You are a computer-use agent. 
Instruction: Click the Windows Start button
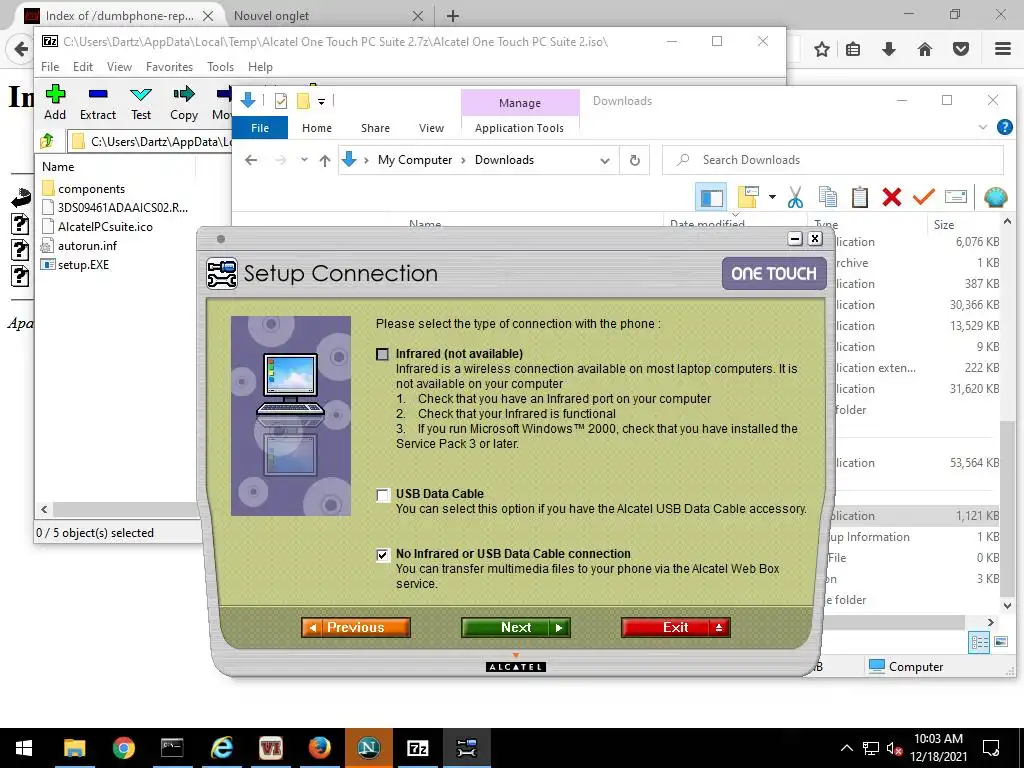pyautogui.click(x=24, y=748)
